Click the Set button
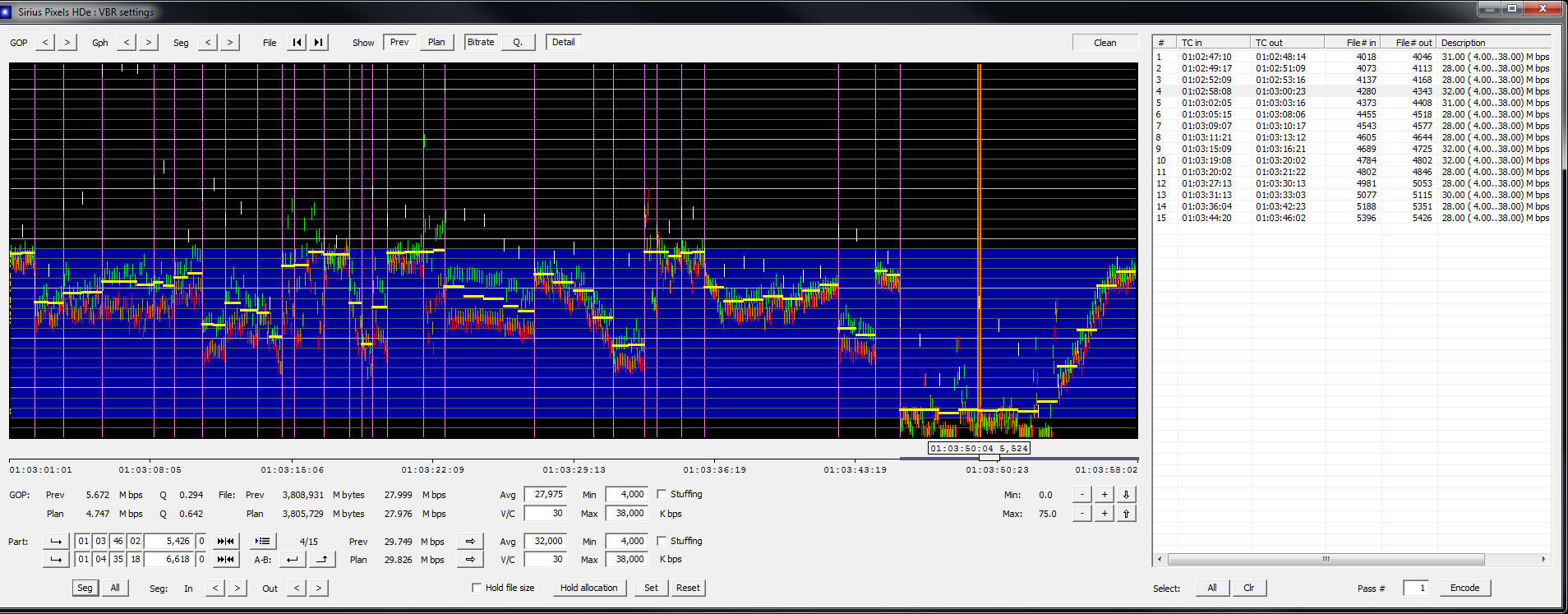 click(651, 588)
